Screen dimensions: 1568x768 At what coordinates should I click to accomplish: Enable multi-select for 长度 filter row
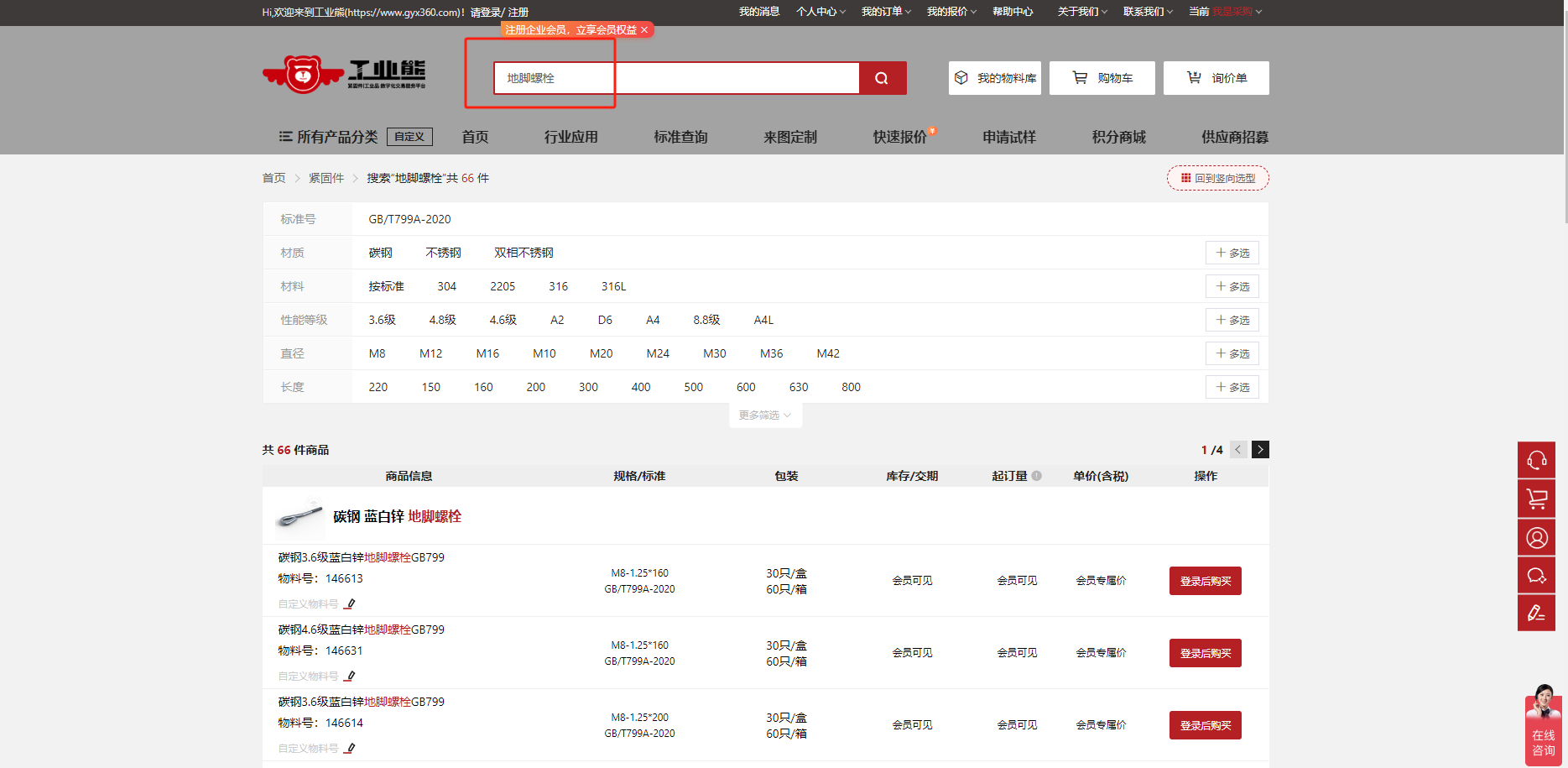click(1232, 387)
